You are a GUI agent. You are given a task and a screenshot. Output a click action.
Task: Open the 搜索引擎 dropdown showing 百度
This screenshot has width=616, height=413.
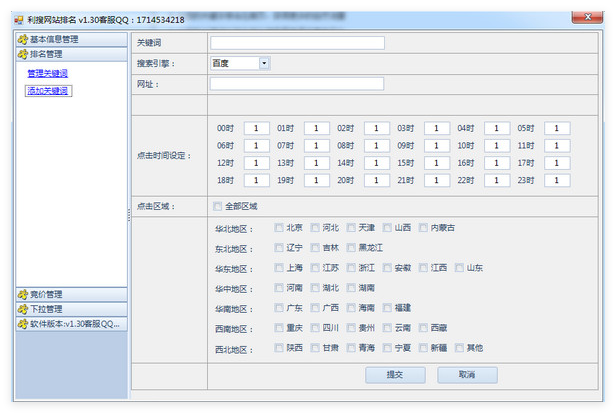coord(240,63)
